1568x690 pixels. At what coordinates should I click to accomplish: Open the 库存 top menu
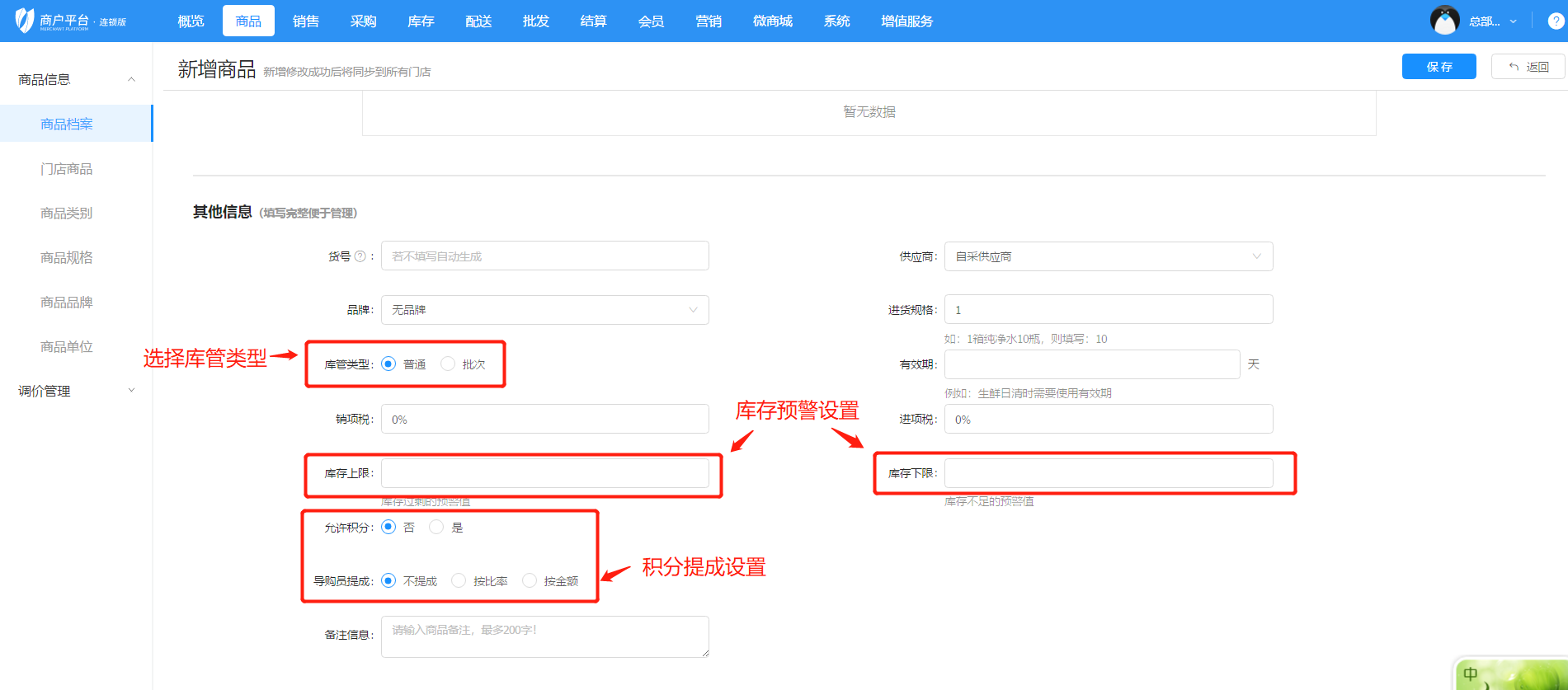click(421, 21)
